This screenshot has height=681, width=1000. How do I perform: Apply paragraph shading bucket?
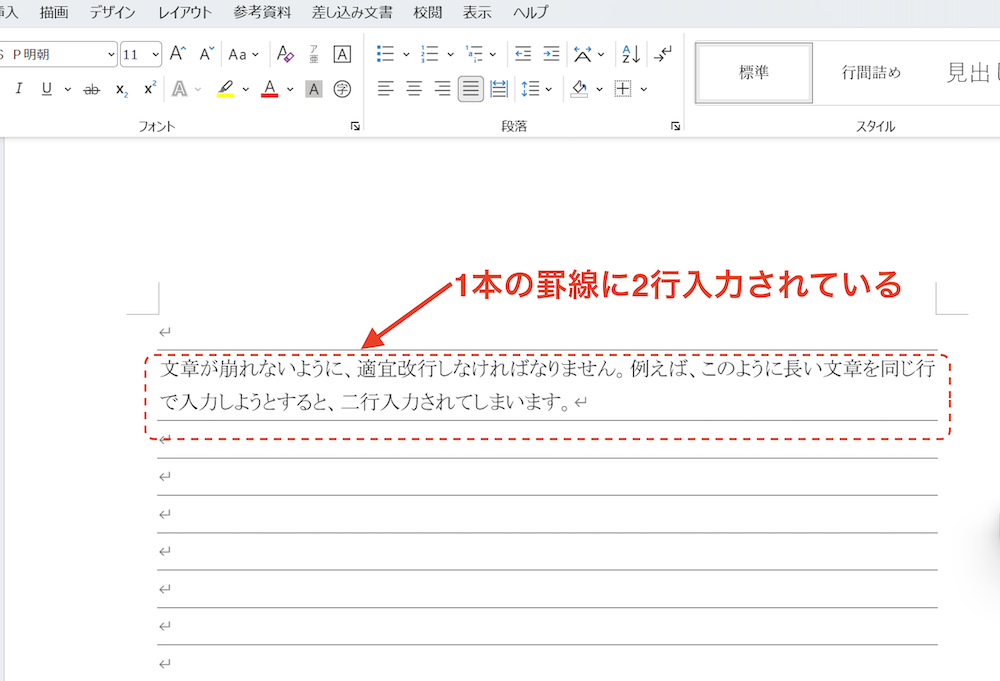coord(580,89)
